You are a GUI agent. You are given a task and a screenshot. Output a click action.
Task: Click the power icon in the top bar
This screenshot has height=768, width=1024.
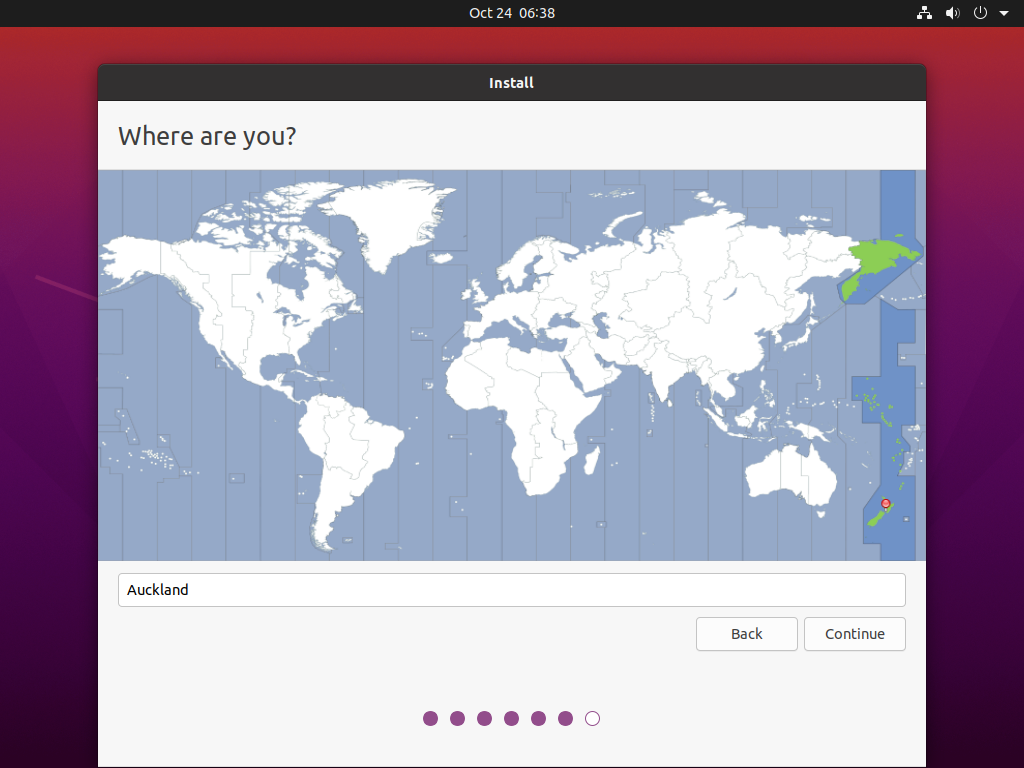tap(978, 13)
